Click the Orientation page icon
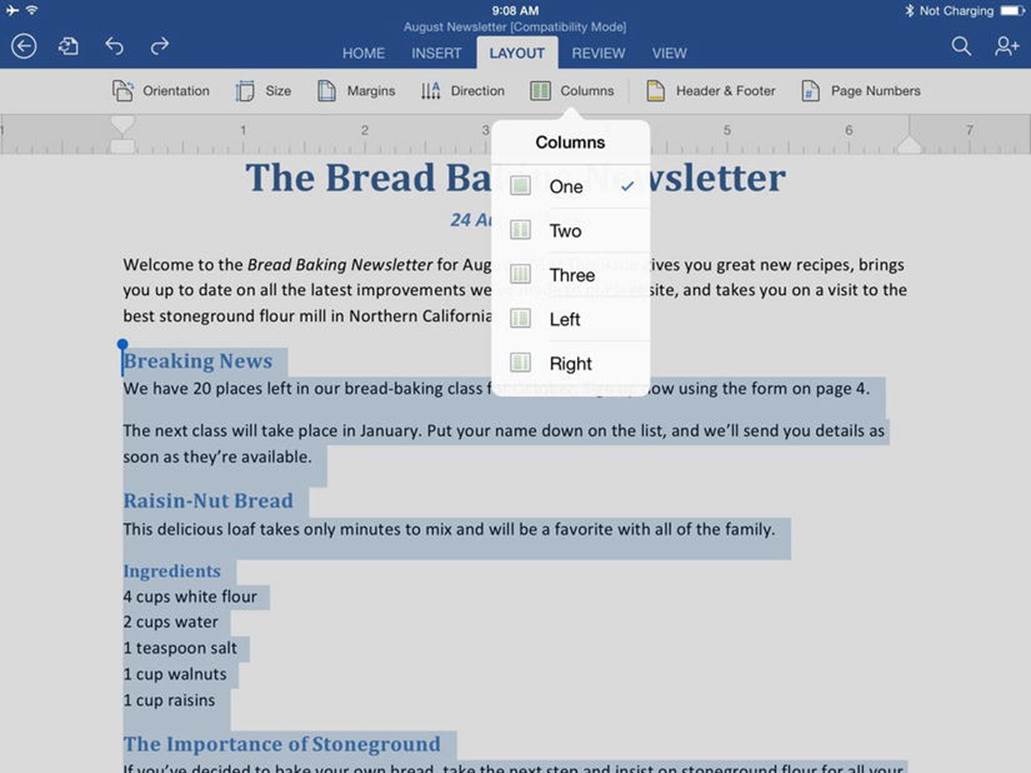Image resolution: width=1031 pixels, height=773 pixels. coord(123,91)
